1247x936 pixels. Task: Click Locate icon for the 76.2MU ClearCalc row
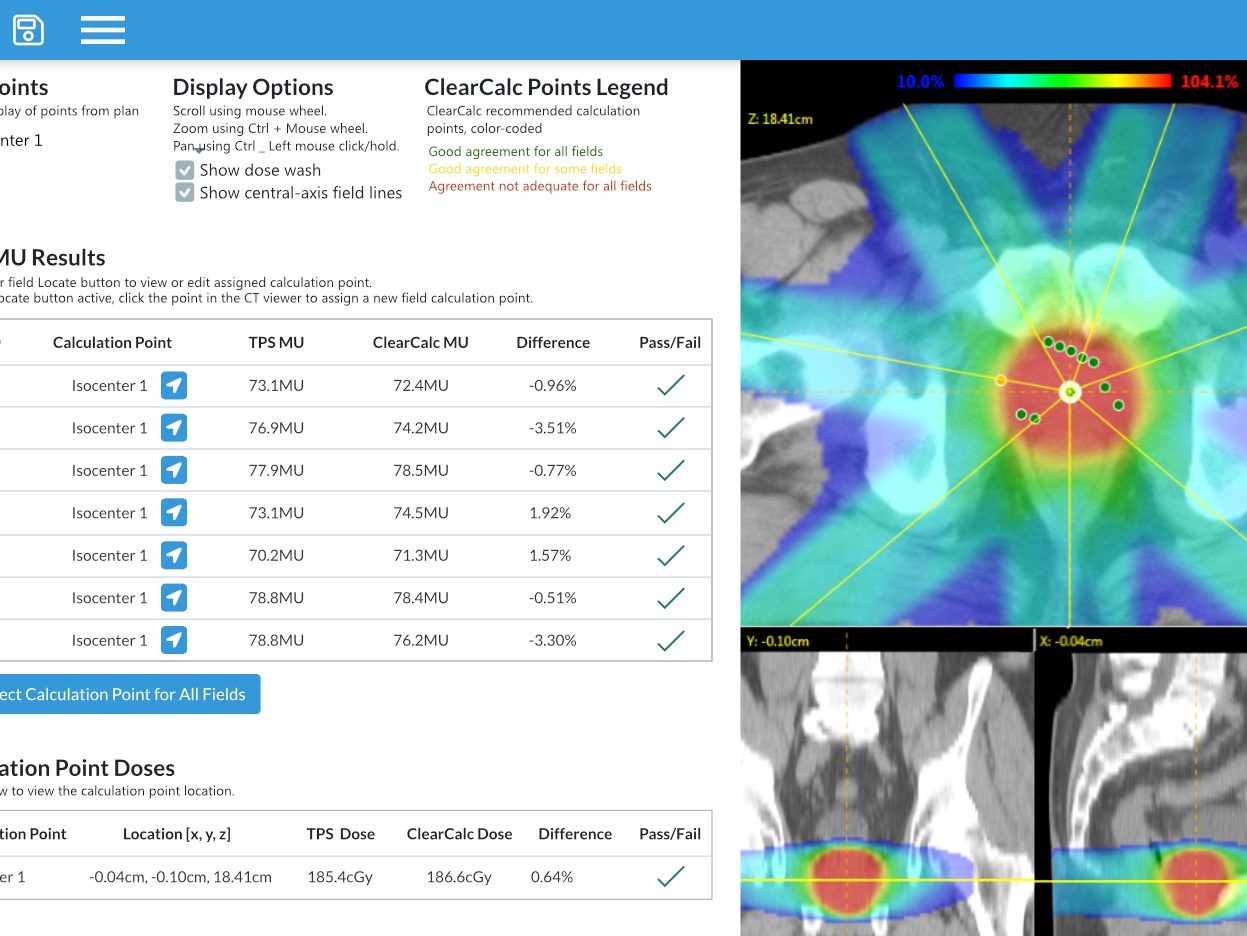[x=174, y=640]
